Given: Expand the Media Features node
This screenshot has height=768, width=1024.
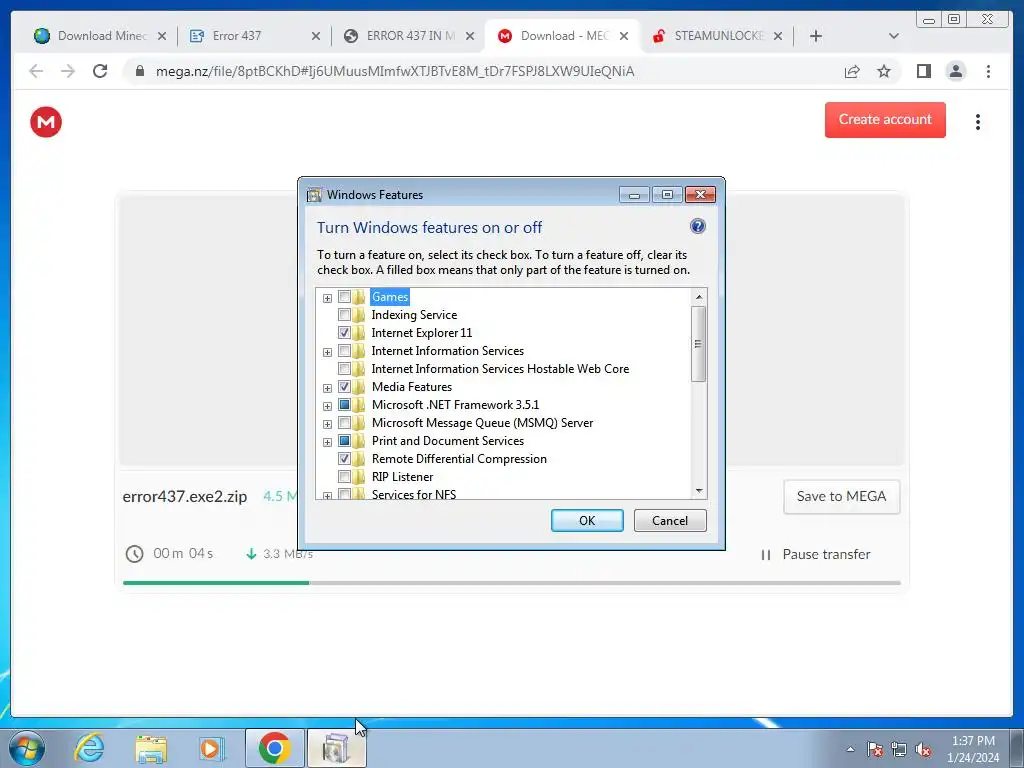Looking at the screenshot, I should (327, 388).
